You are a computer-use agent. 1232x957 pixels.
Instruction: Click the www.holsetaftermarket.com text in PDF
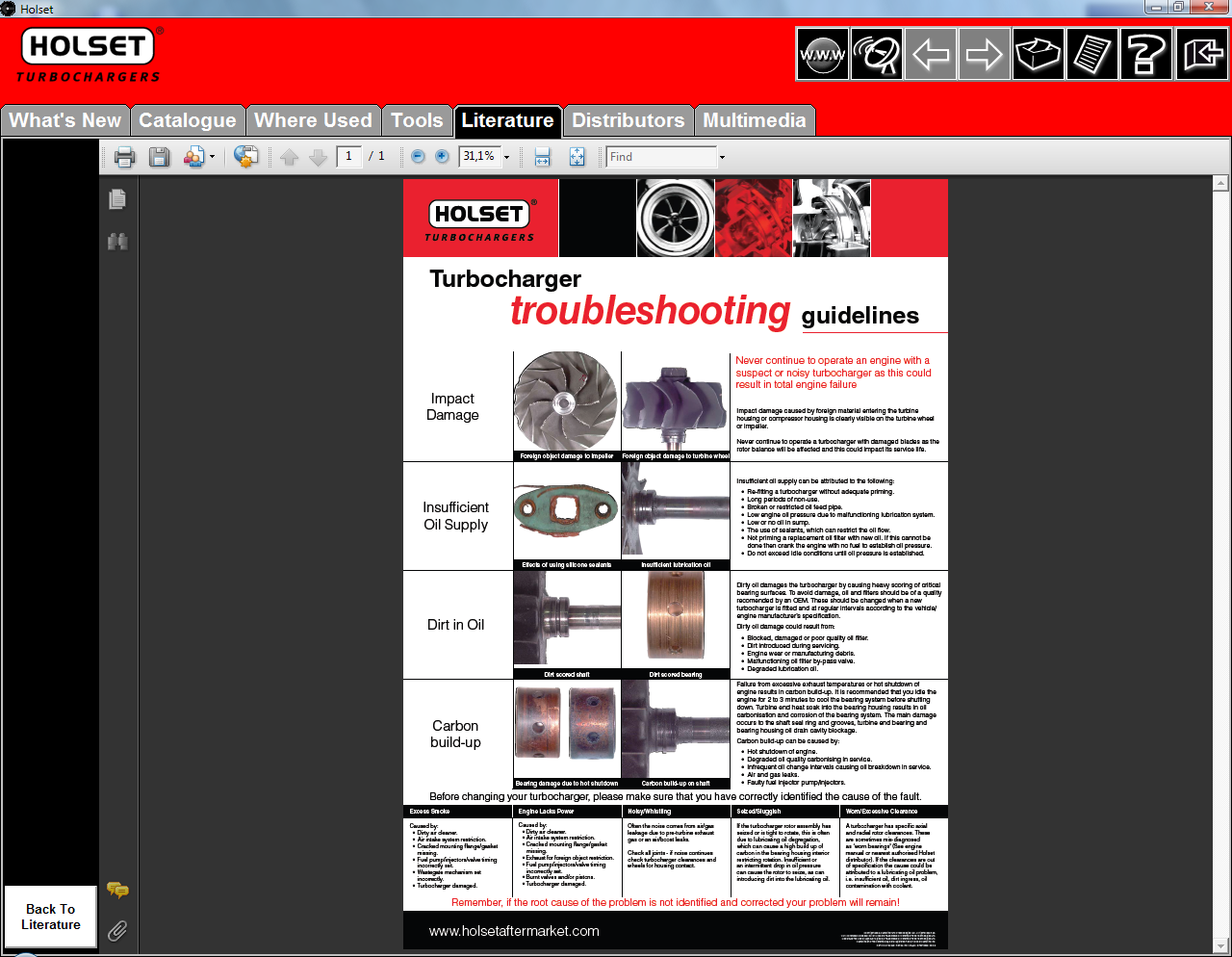pos(514,931)
